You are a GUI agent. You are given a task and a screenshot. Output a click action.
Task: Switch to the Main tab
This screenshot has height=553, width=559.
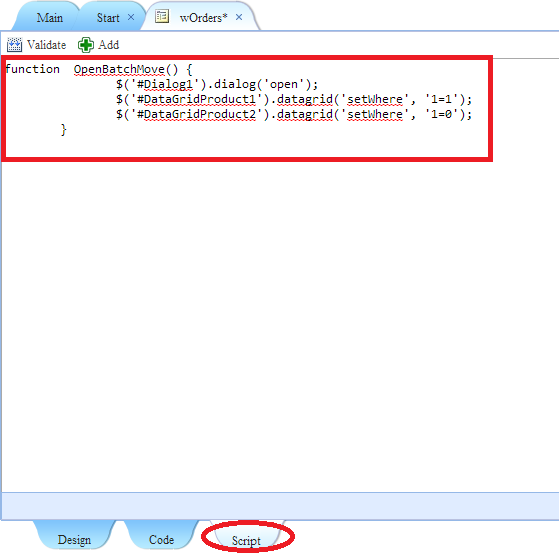coord(50,17)
